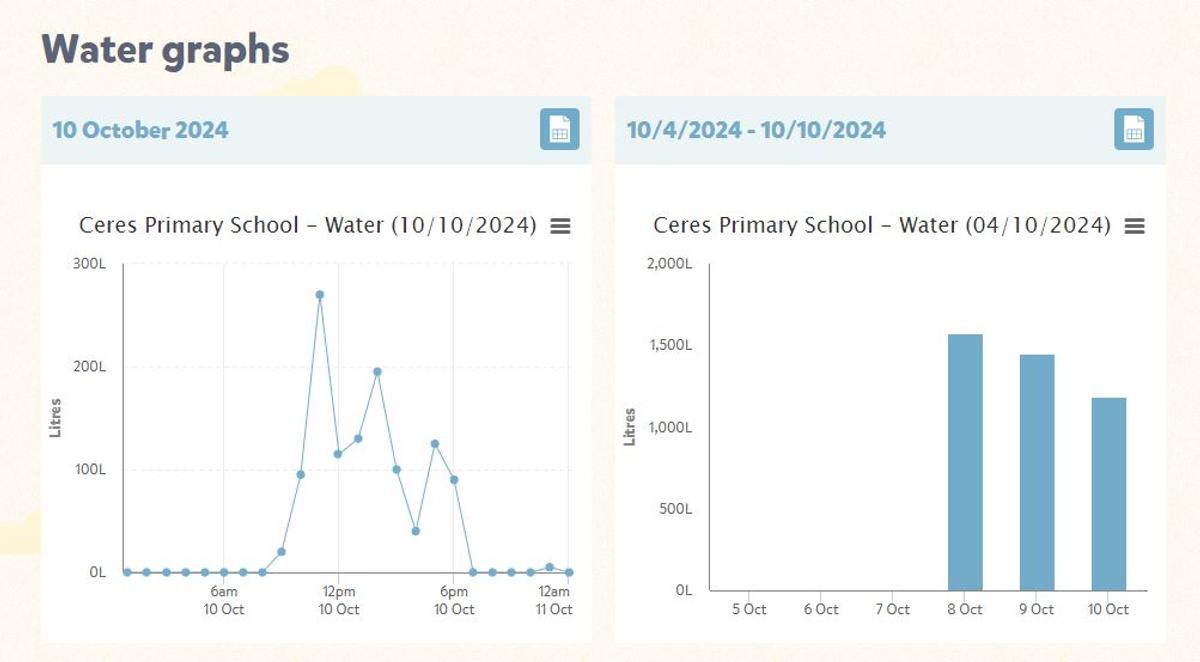Click the small data point near 12am
This screenshot has height=662, width=1200.
tap(549, 567)
